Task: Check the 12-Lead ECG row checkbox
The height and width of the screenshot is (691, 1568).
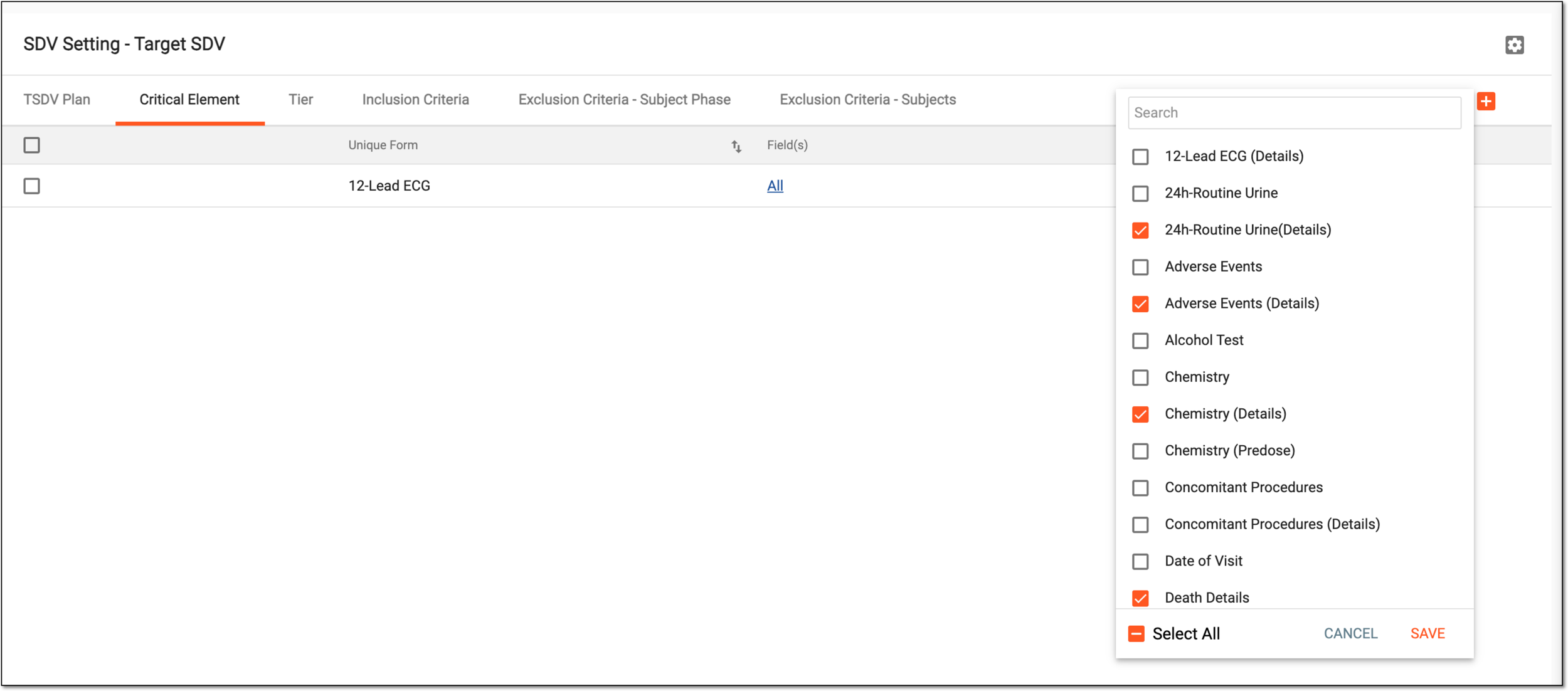Action: [x=31, y=186]
